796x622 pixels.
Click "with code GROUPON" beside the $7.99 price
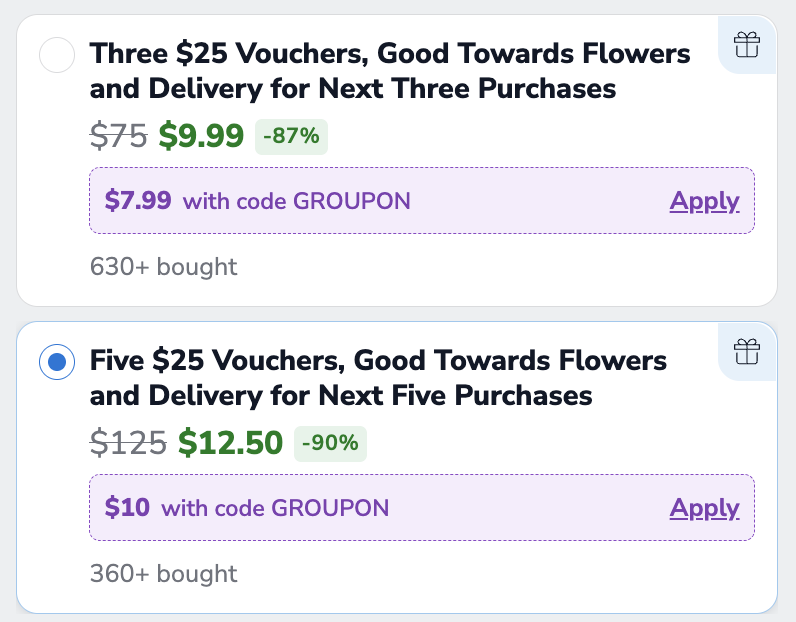click(x=296, y=201)
